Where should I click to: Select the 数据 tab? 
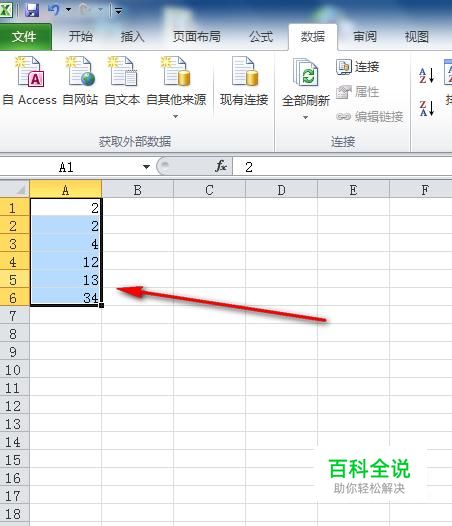tap(313, 37)
